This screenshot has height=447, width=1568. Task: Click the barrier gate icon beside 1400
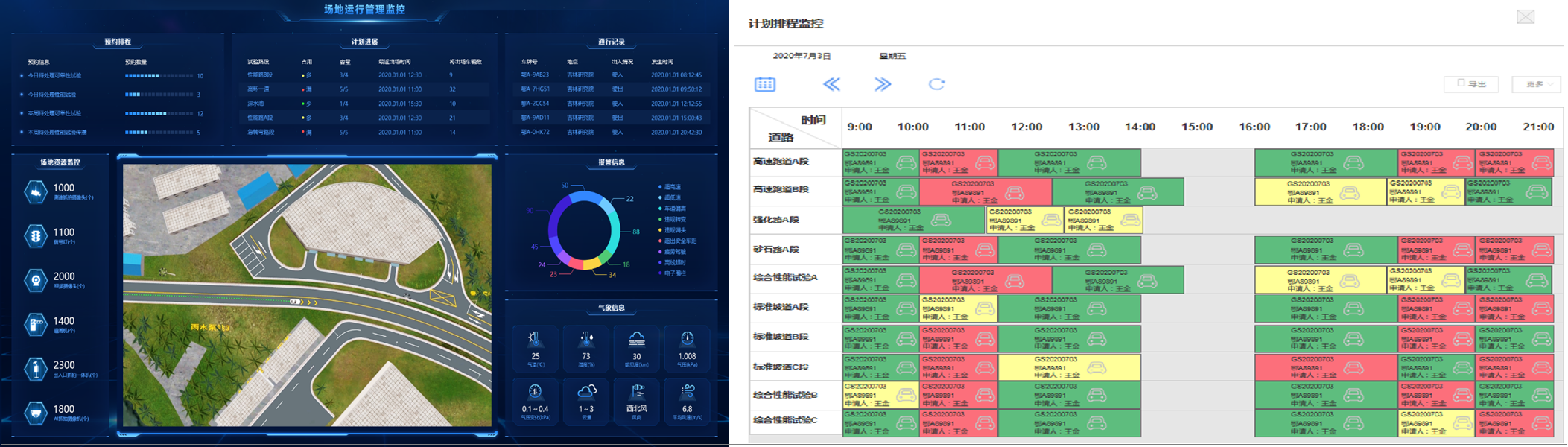tap(36, 325)
